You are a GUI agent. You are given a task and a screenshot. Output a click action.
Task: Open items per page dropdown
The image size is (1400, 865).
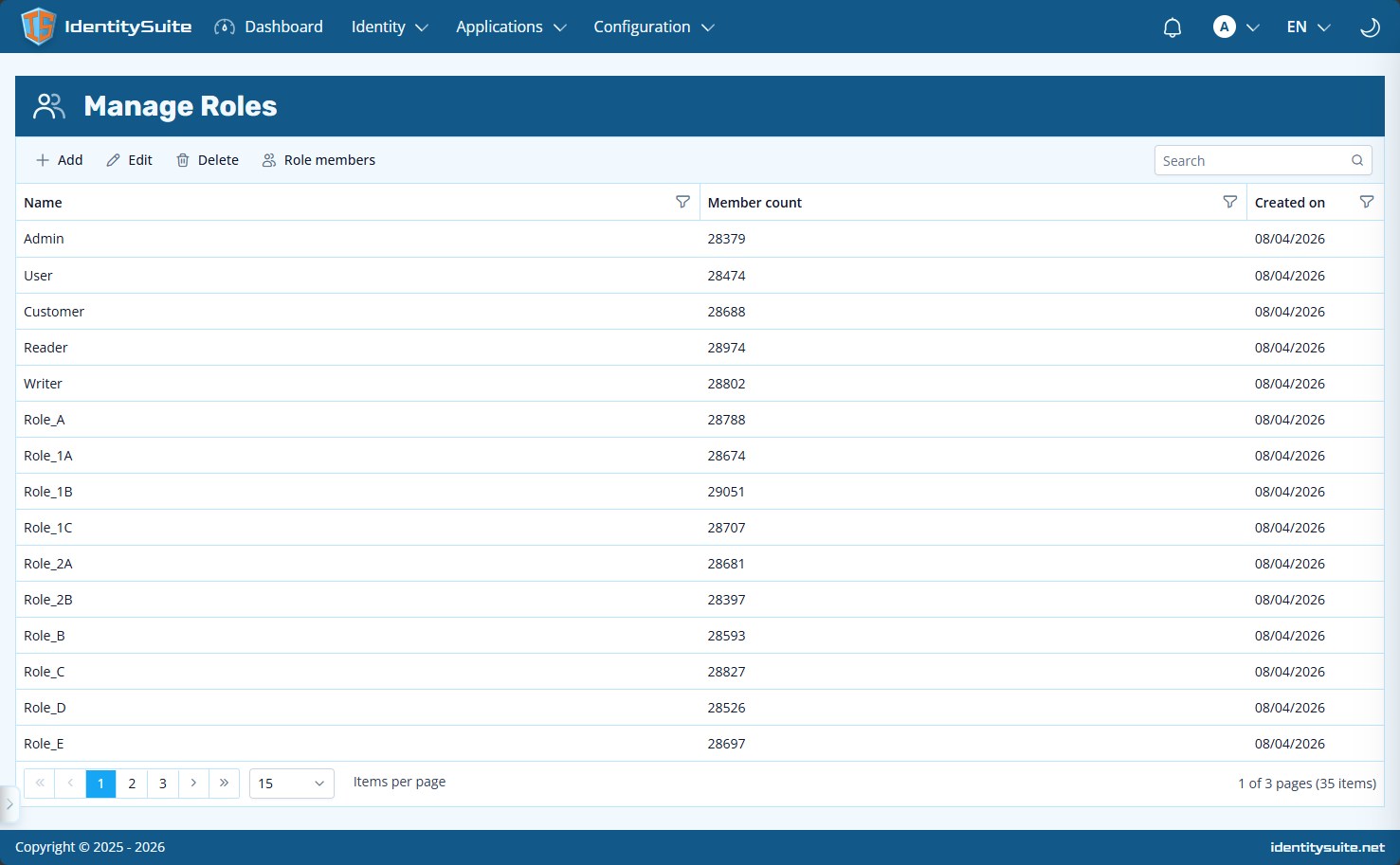292,784
